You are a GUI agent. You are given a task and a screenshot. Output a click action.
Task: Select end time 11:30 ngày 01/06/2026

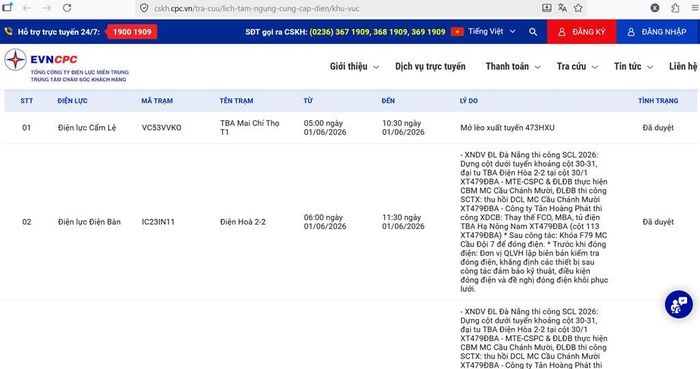pos(403,222)
